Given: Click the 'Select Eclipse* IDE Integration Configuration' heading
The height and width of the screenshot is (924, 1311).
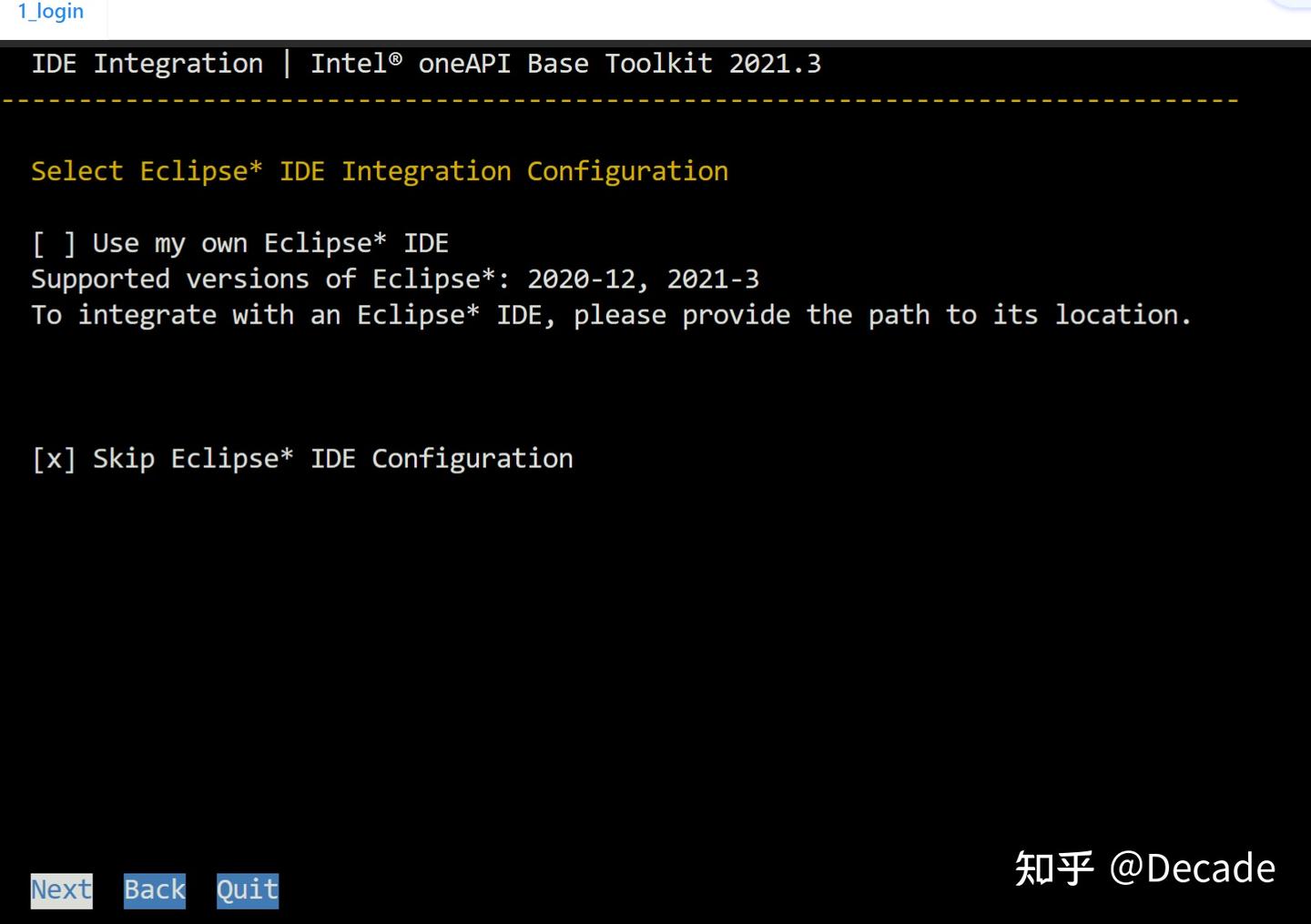Looking at the screenshot, I should tap(380, 171).
